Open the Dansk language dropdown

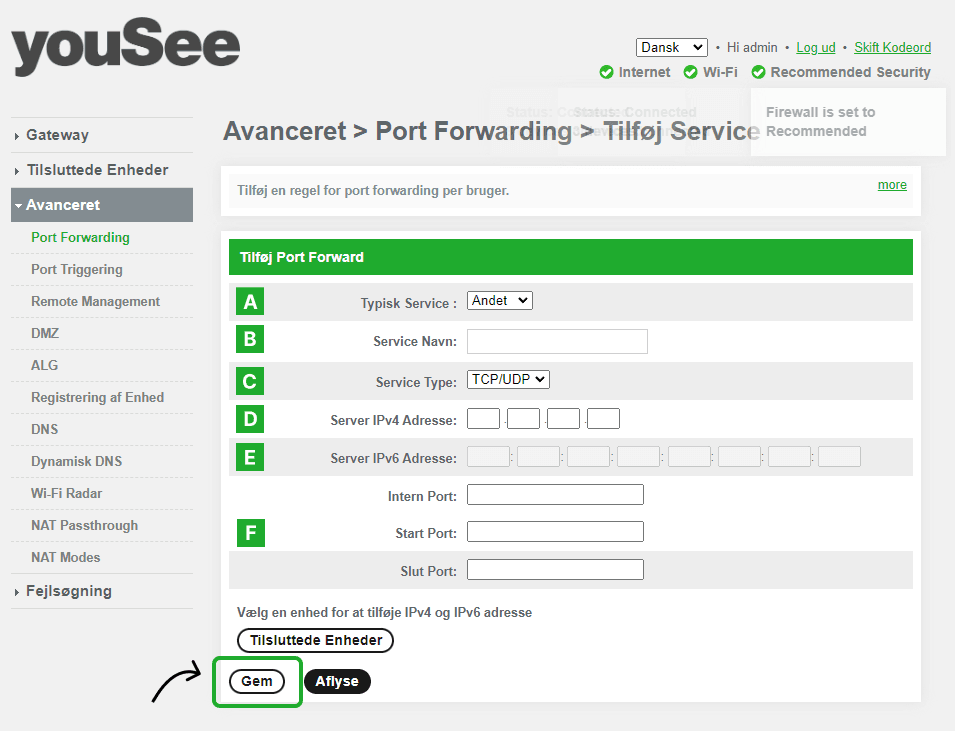671,47
